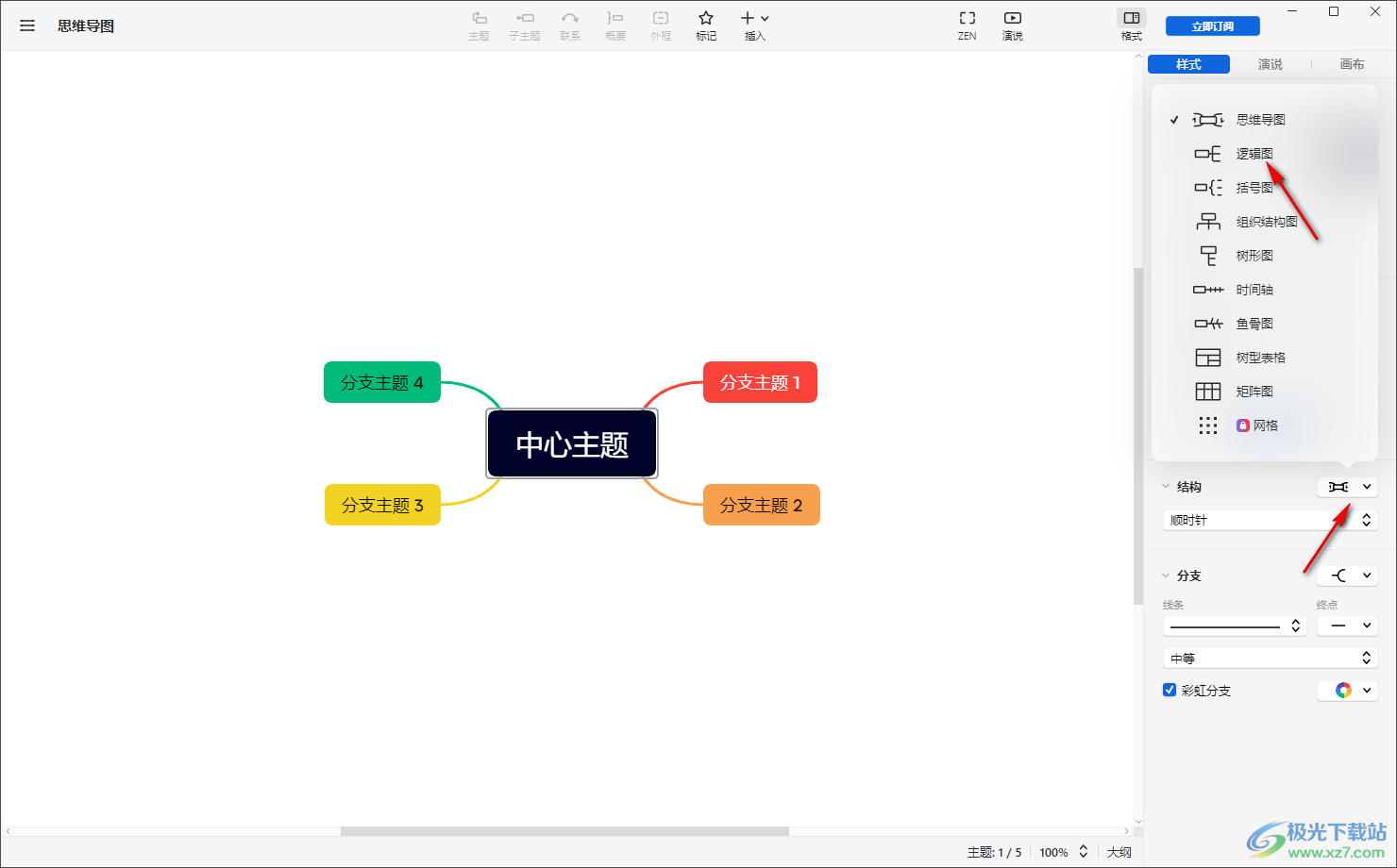Click the logic chart structure icon
The height and width of the screenshot is (868, 1397).
pyautogui.click(x=1208, y=154)
